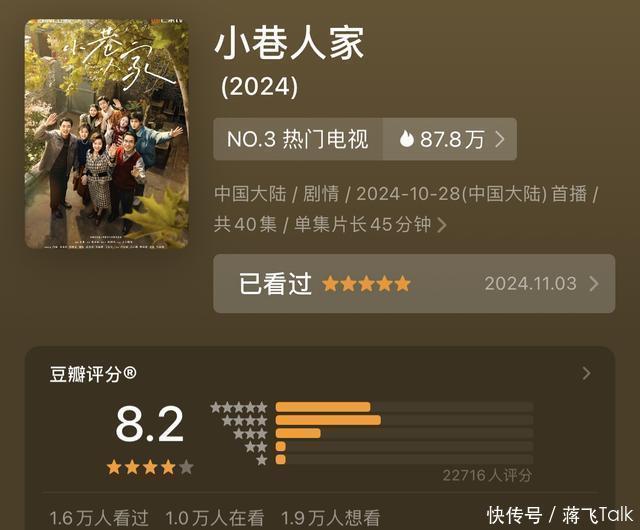640x530 pixels.
Task: Tap the 8.2 rating score
Action: pyautogui.click(x=149, y=424)
